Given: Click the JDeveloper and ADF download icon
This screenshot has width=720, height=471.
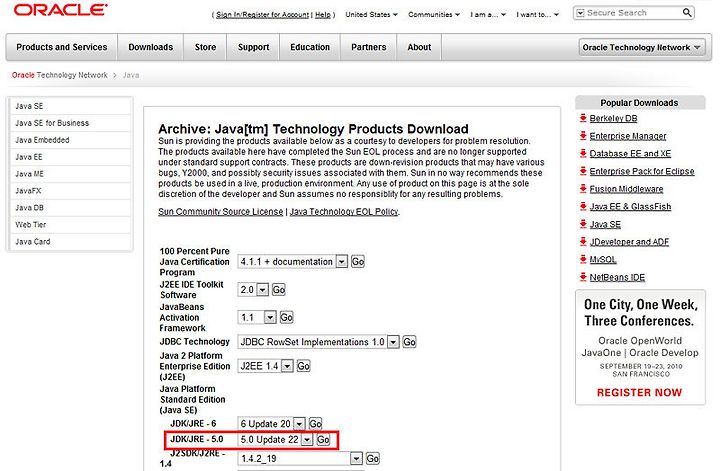Looking at the screenshot, I should [583, 241].
